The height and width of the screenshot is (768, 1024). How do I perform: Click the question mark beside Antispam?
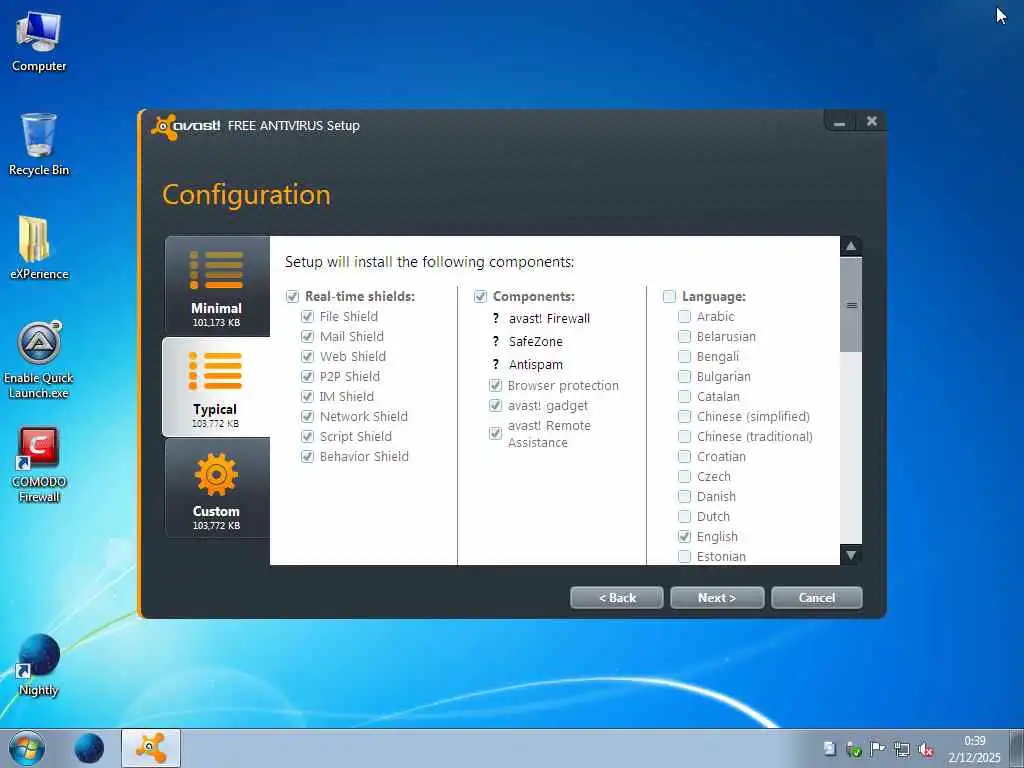click(496, 364)
